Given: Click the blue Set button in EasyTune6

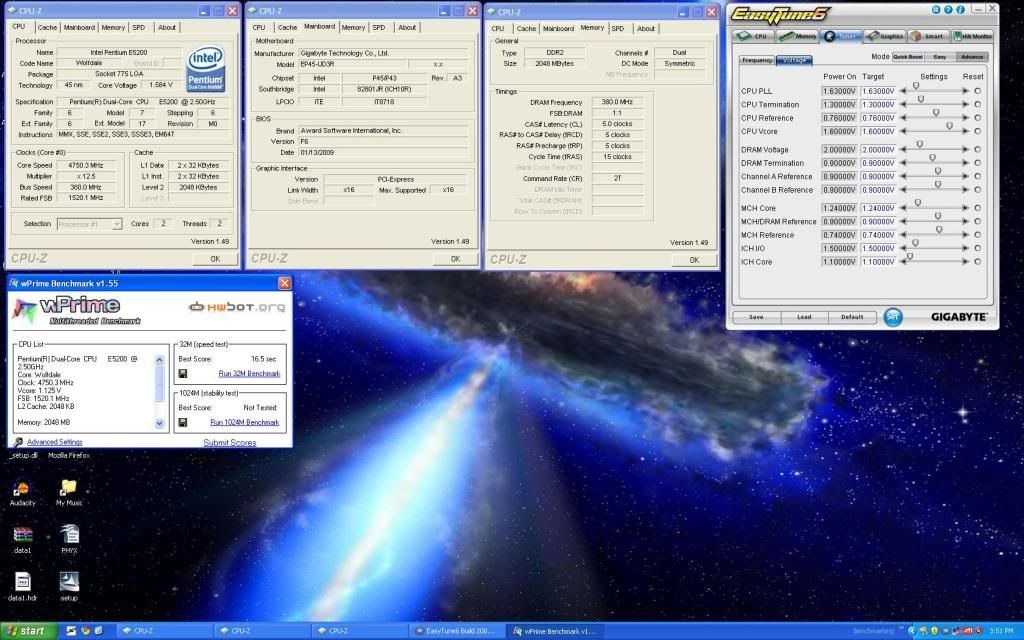Looking at the screenshot, I should (x=893, y=317).
